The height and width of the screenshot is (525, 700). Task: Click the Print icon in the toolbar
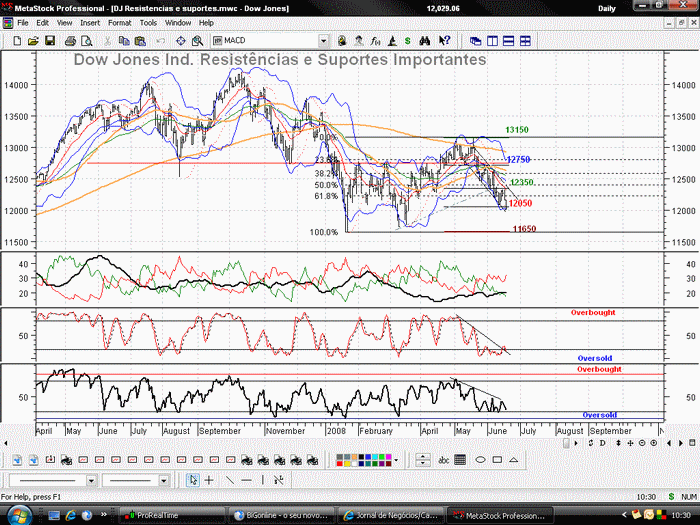[x=70, y=41]
